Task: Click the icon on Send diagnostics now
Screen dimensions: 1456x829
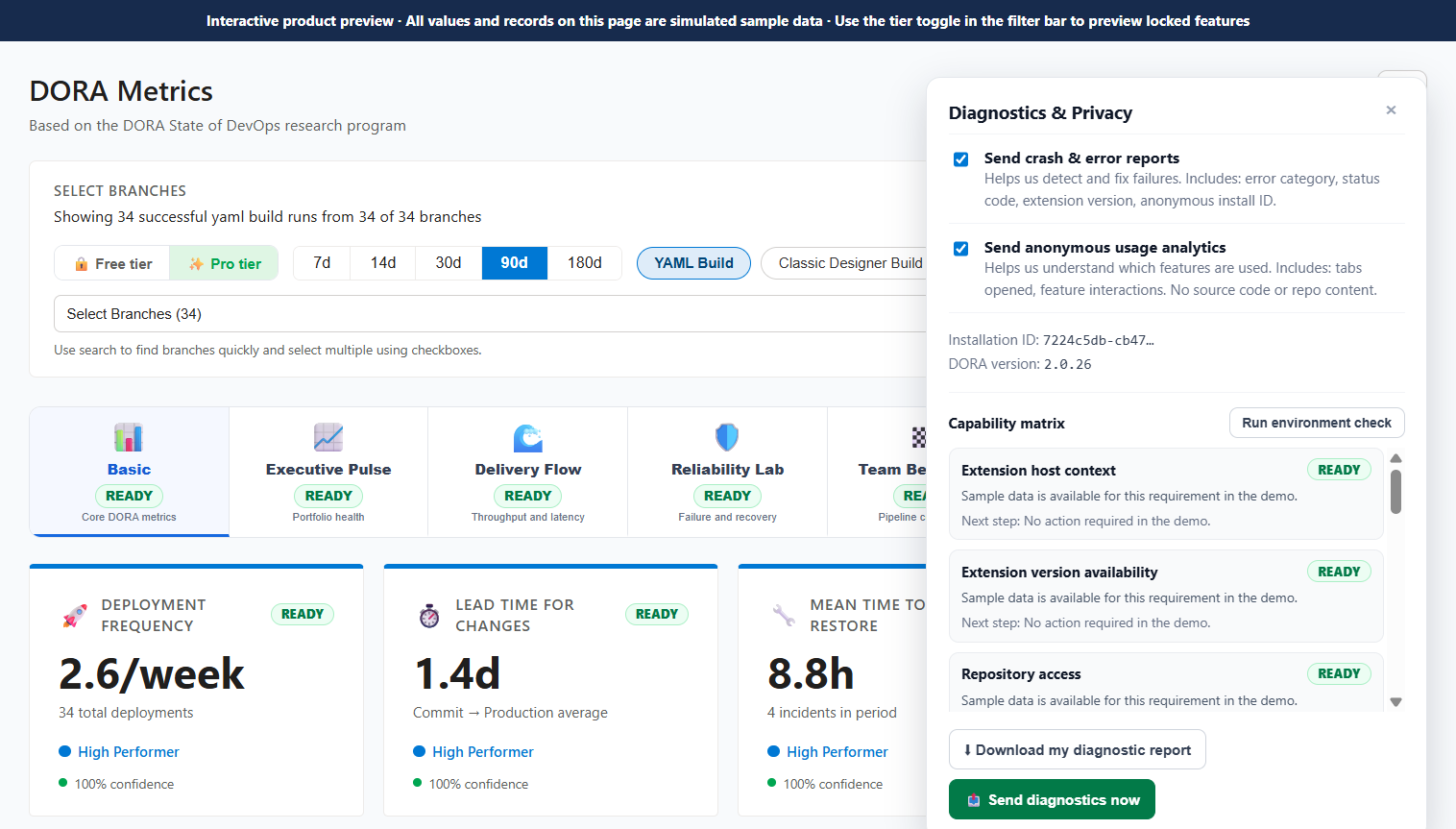Action: (974, 800)
